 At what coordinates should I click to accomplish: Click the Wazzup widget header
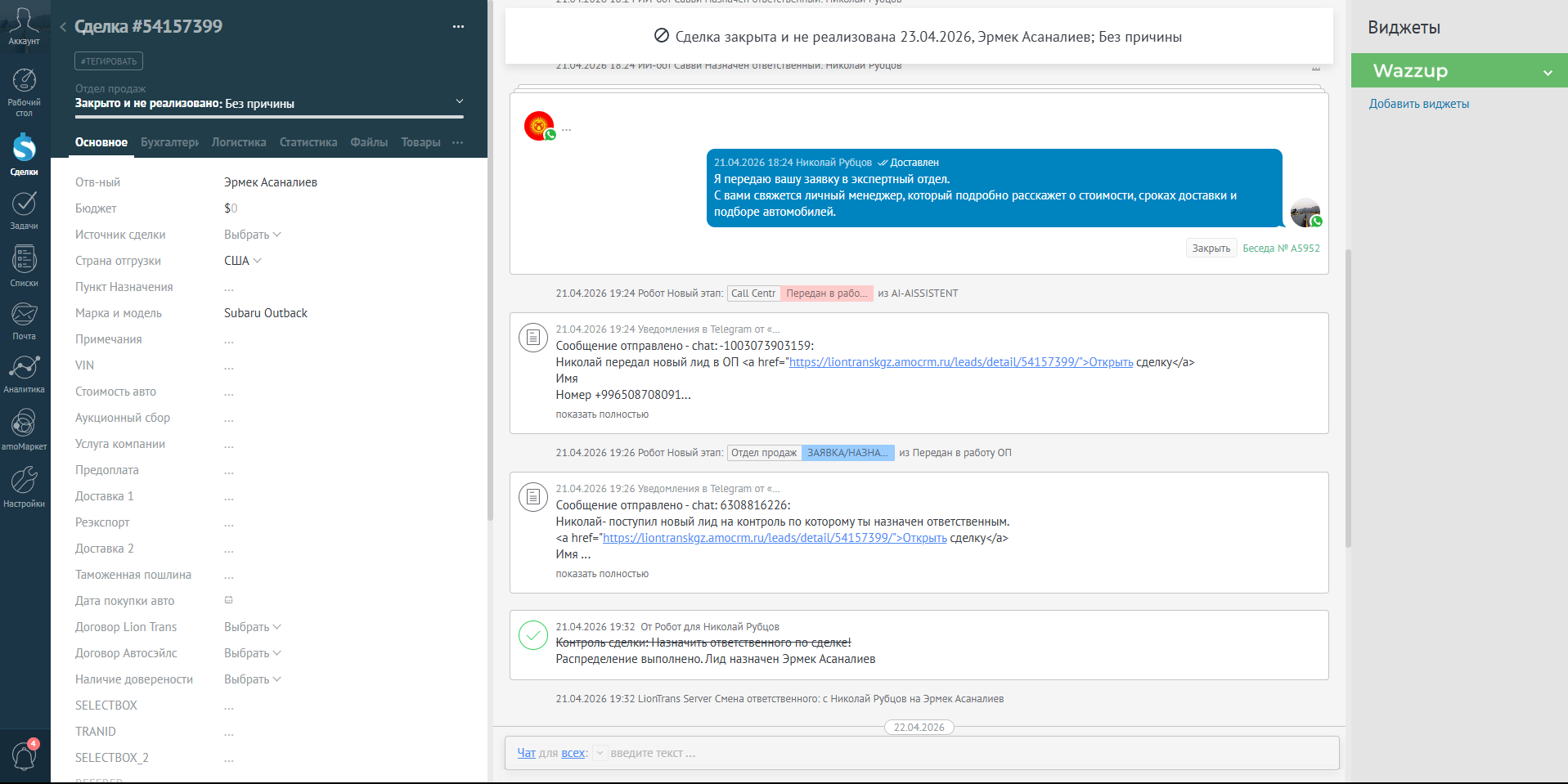click(x=1459, y=71)
